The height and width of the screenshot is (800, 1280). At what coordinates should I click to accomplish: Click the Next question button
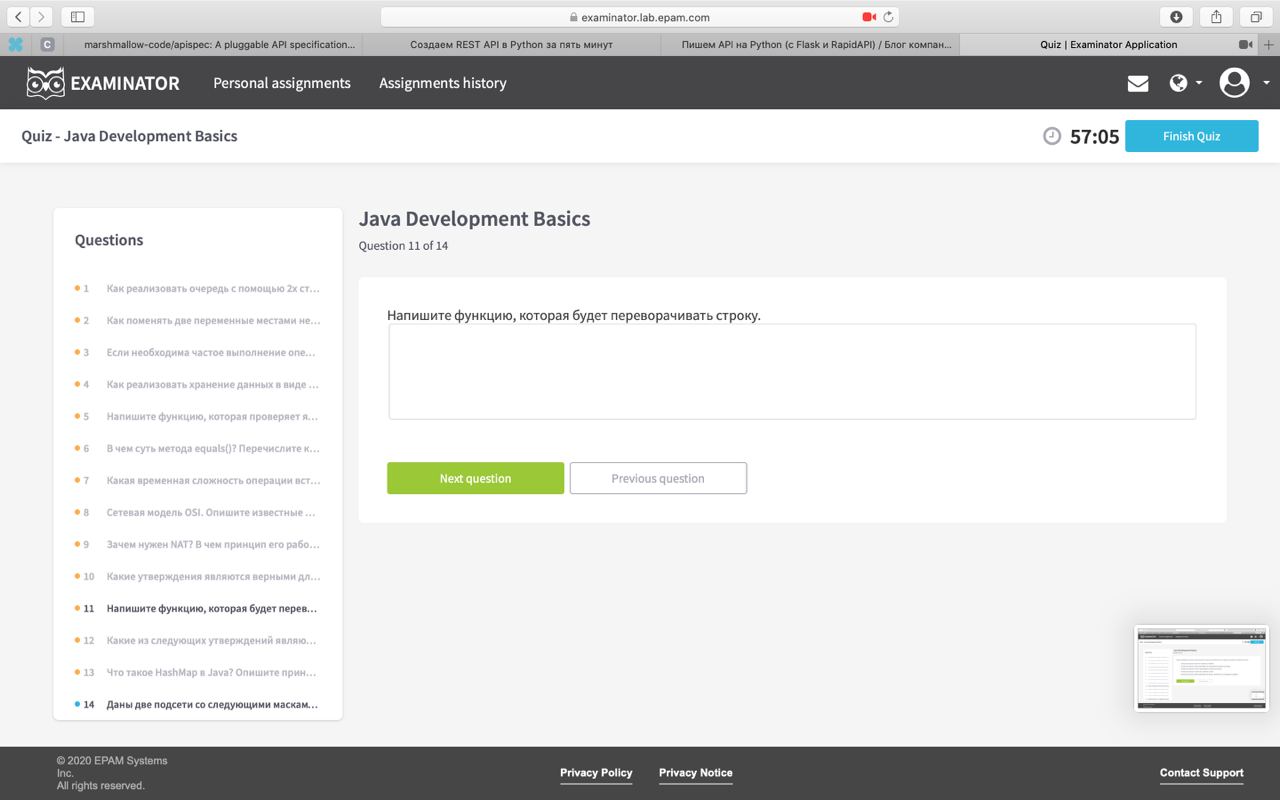pos(476,478)
